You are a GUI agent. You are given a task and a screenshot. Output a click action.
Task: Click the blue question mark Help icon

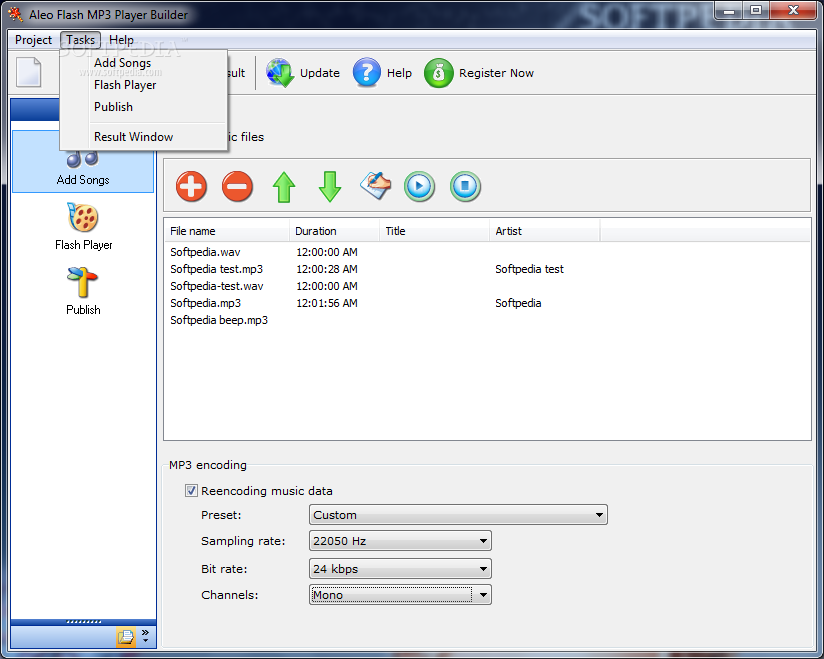[366, 73]
